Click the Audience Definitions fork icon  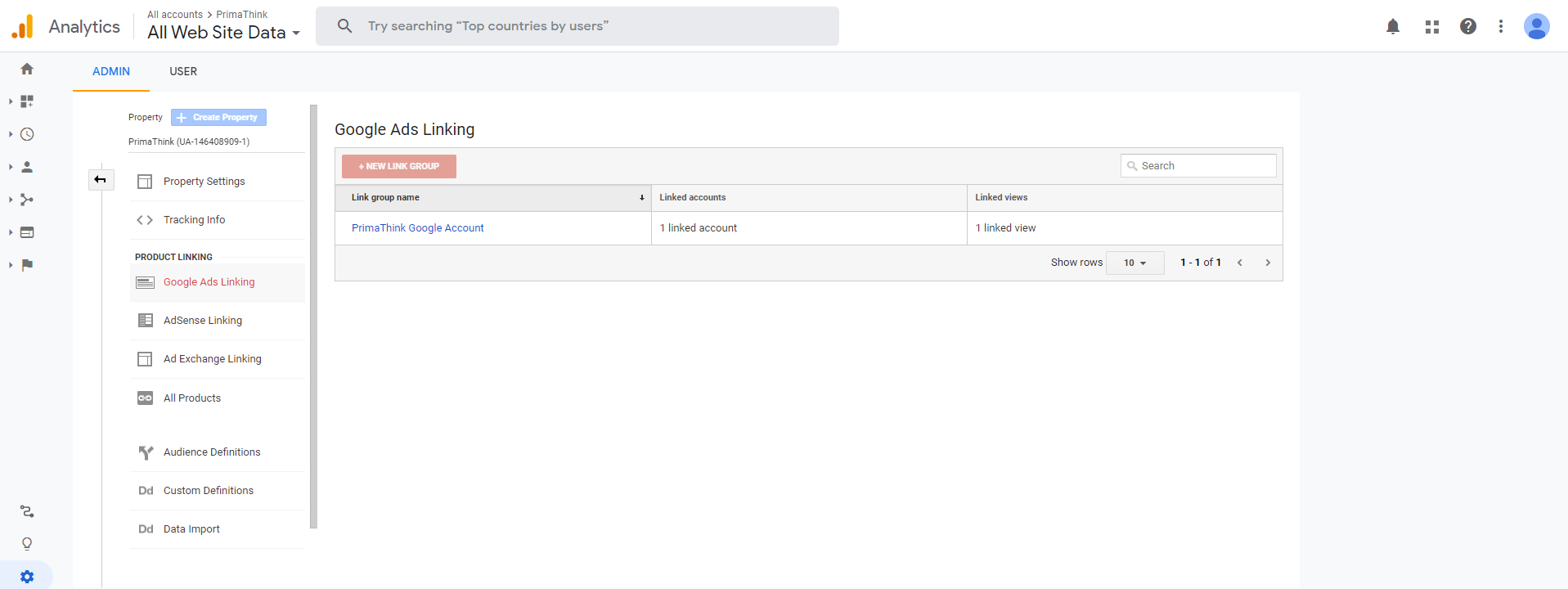[x=146, y=452]
